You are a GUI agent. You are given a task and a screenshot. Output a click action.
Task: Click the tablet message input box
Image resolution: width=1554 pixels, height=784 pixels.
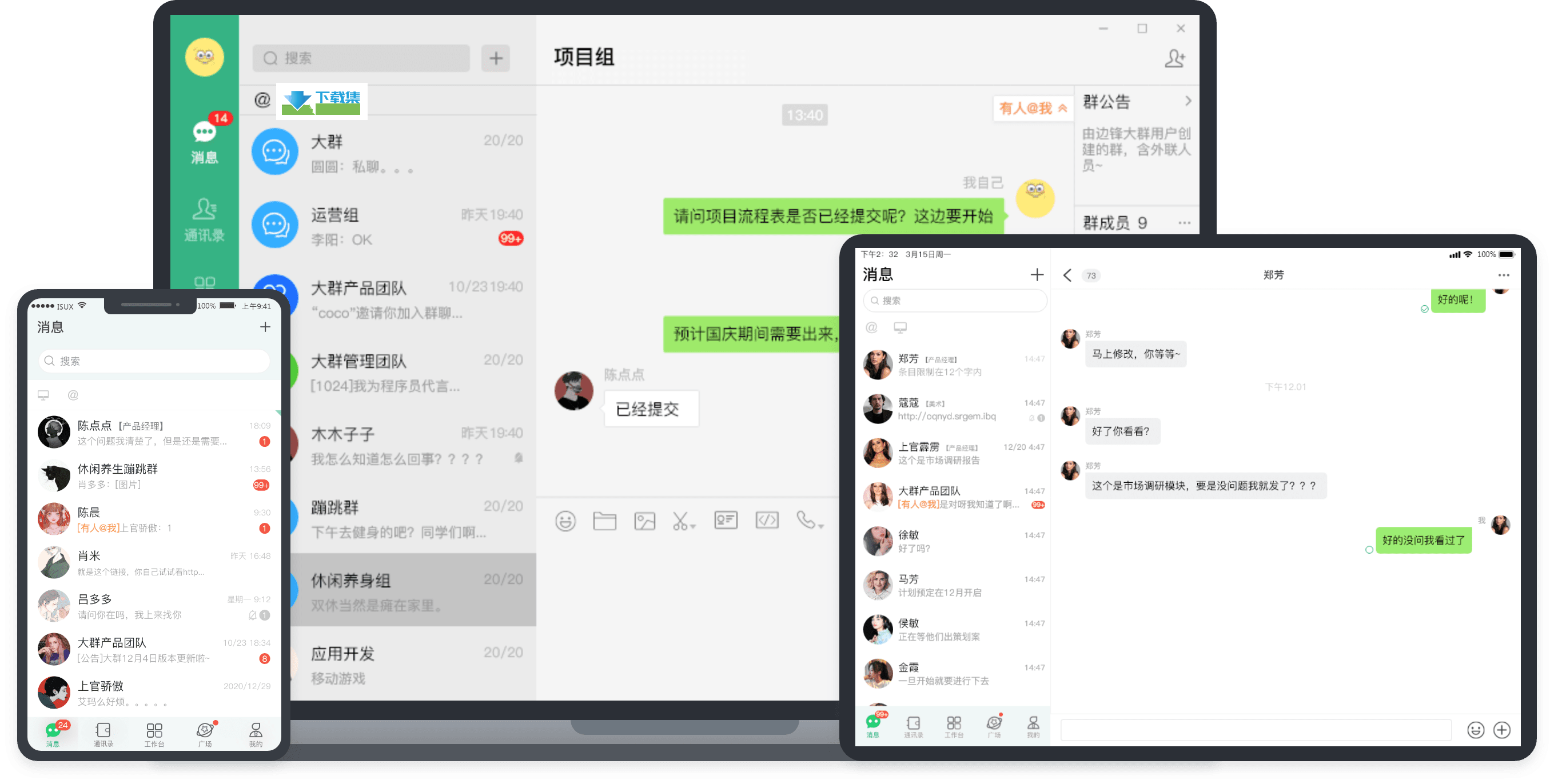click(1256, 730)
